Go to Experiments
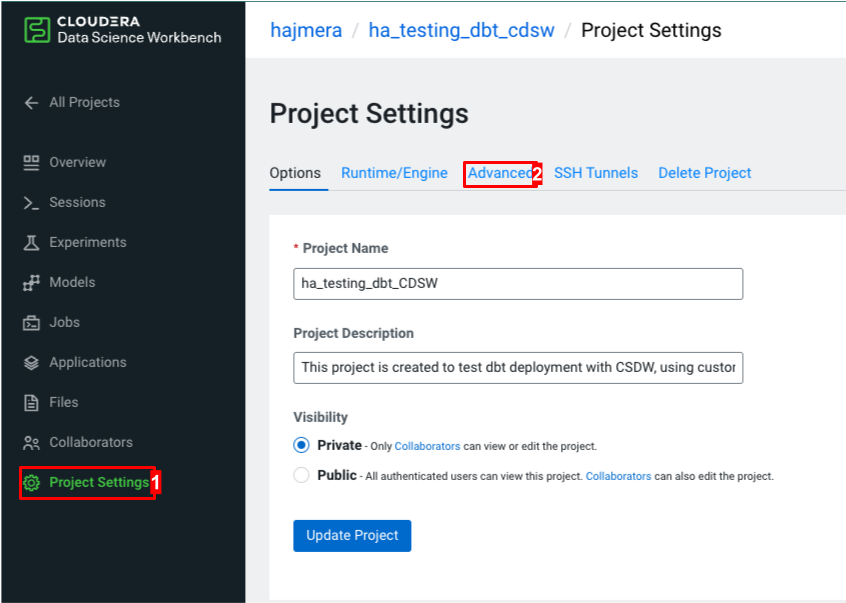The width and height of the screenshot is (846, 603). (85, 242)
